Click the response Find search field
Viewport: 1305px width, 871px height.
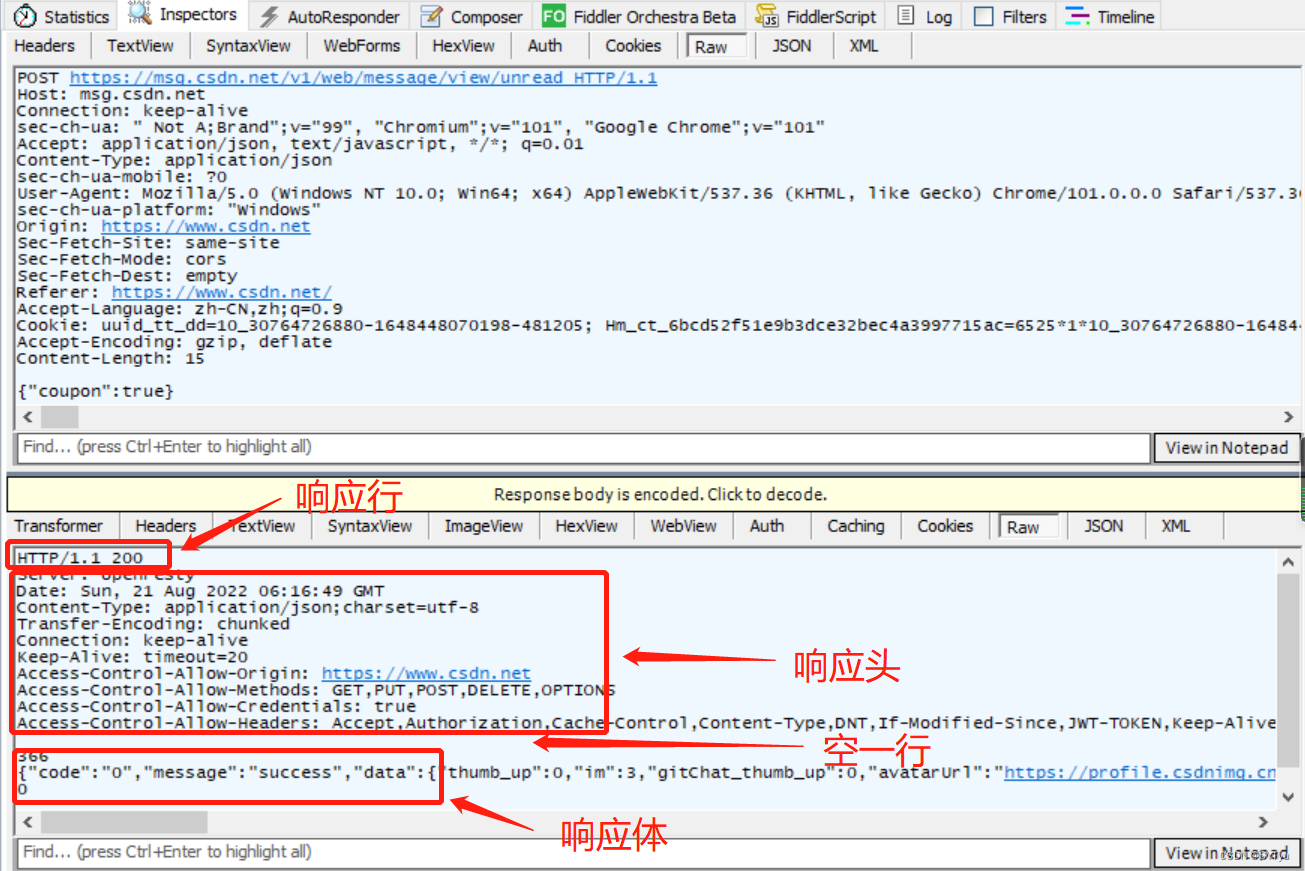pos(583,852)
